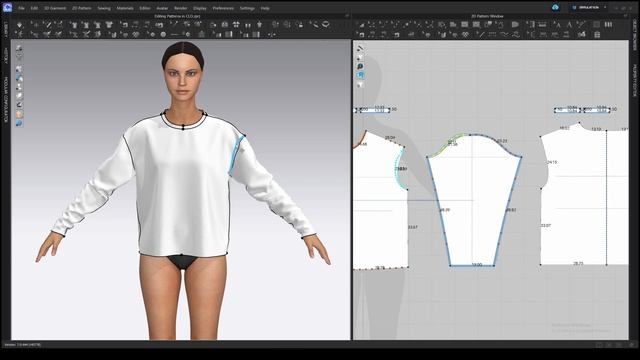Toggle the blue sphere icon at bottom of 3D side toolbar

19,123
